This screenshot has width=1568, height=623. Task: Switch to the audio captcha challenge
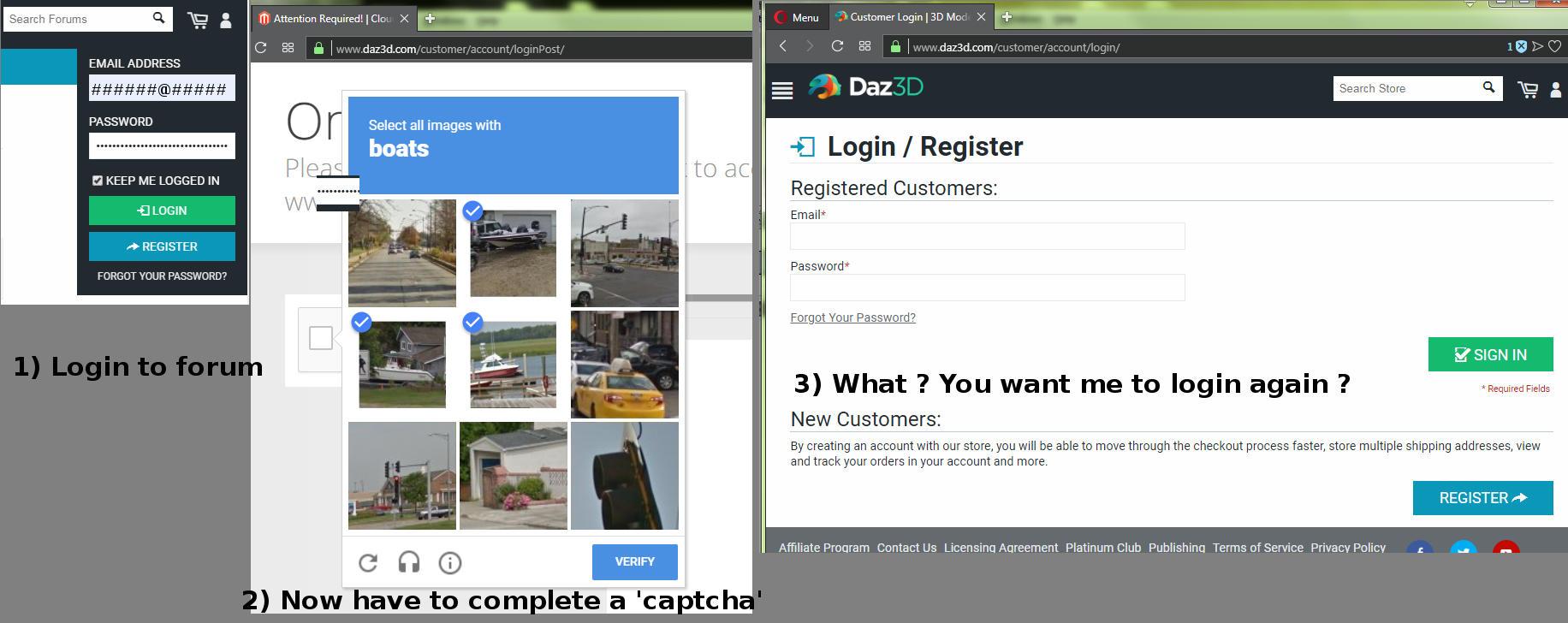409,562
